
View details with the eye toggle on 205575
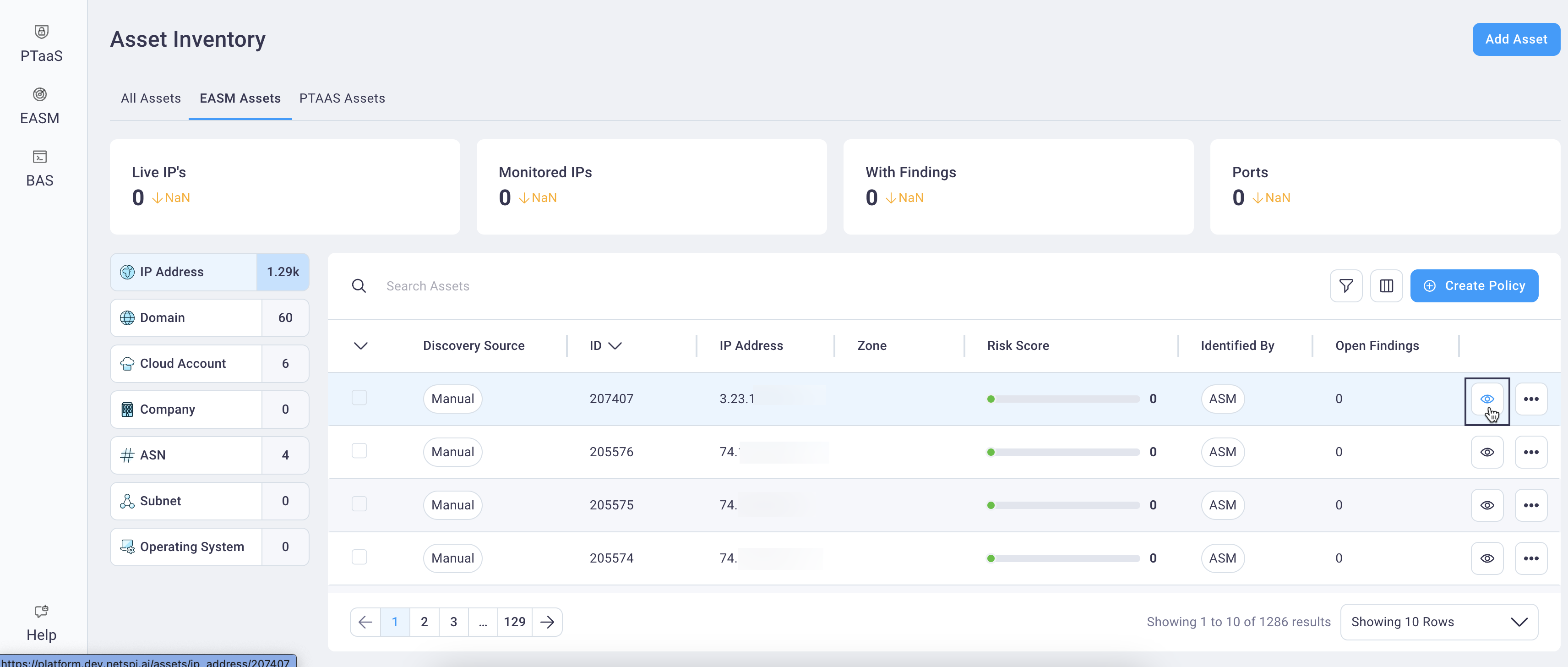click(1488, 505)
